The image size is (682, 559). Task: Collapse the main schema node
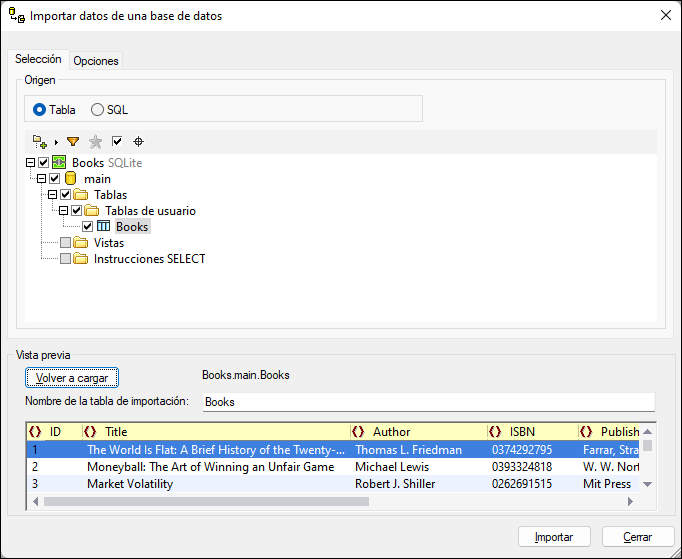pos(41,179)
